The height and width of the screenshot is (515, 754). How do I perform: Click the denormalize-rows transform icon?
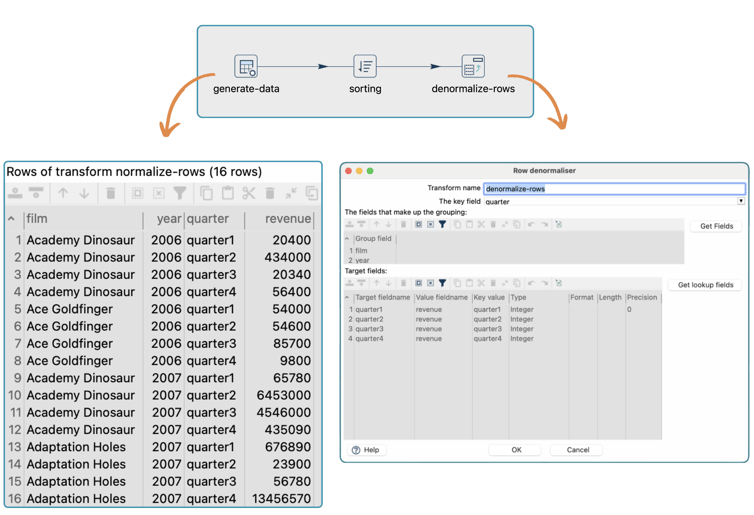[x=473, y=67]
